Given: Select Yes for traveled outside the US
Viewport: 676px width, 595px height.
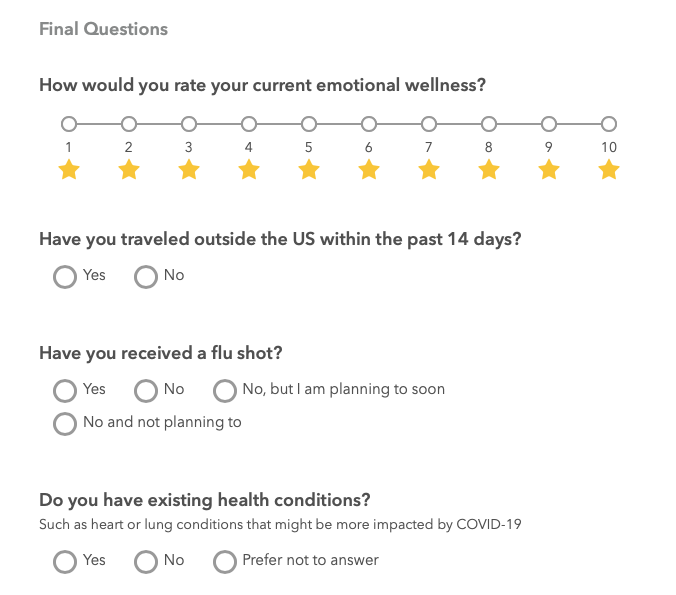Looking at the screenshot, I should [x=65, y=276].
